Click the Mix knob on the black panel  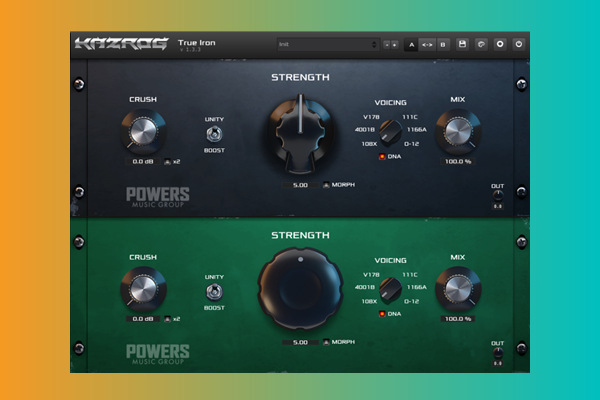tap(457, 131)
